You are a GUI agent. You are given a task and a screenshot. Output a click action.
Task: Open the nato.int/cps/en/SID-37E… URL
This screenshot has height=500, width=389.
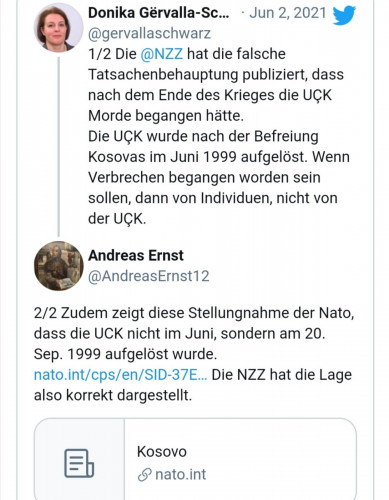[x=120, y=375]
